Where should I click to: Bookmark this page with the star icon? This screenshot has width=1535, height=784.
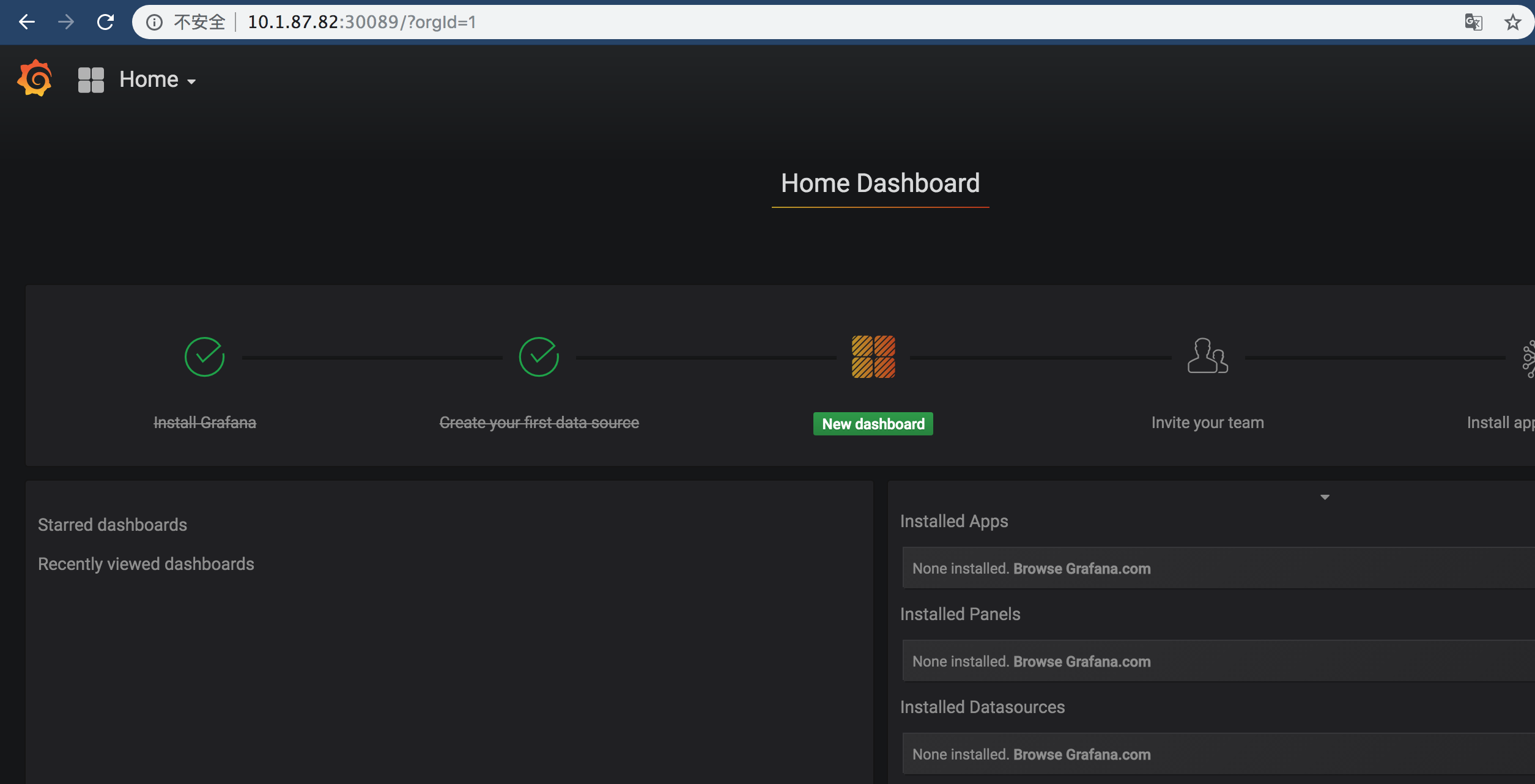coord(1512,23)
